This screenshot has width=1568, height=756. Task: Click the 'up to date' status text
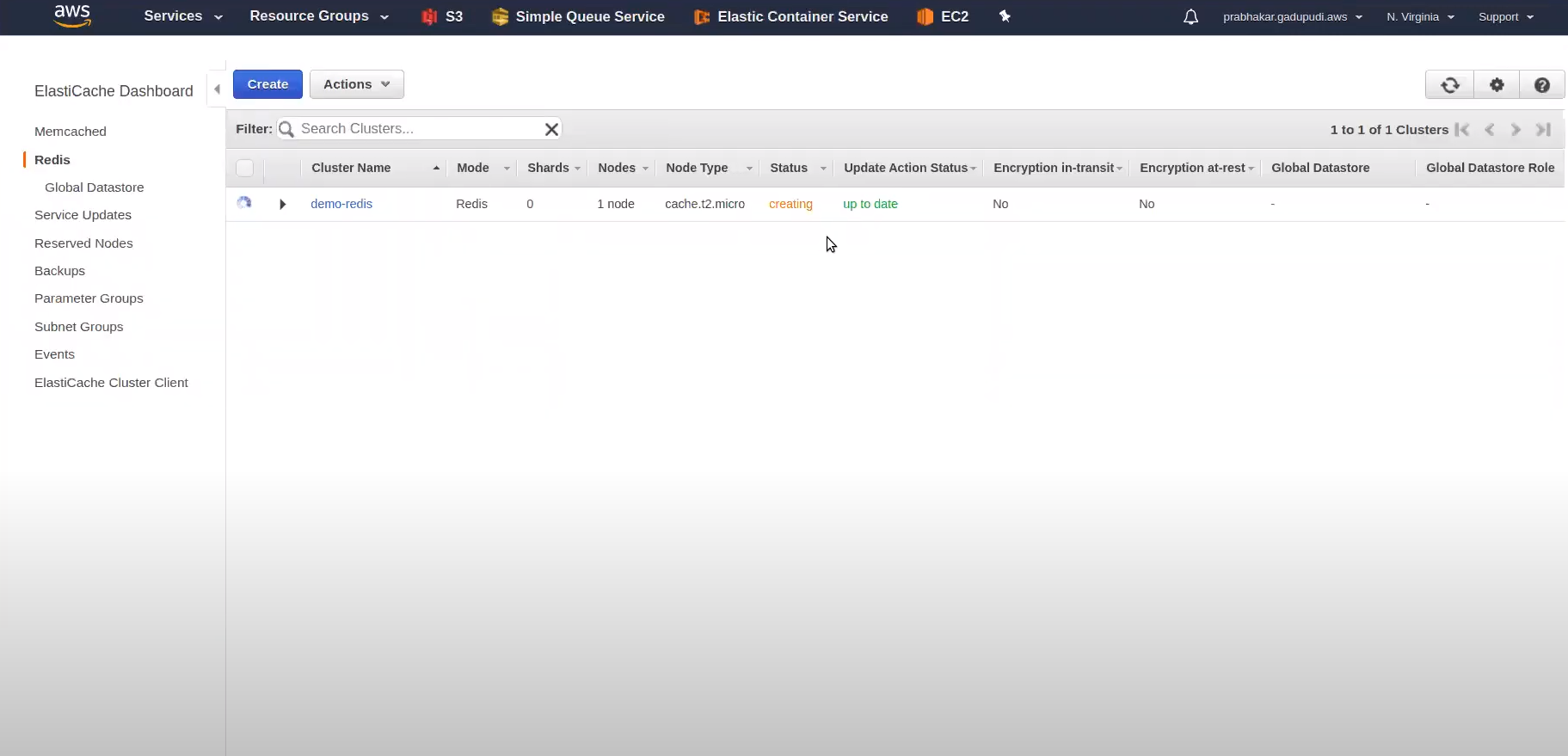pos(870,204)
